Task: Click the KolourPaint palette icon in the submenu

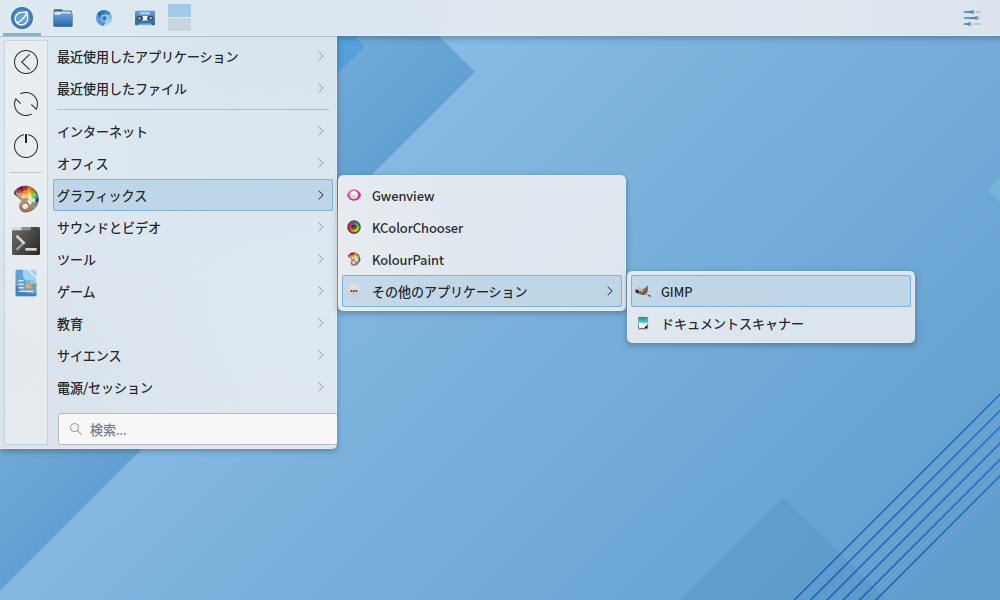Action: pyautogui.click(x=354, y=259)
